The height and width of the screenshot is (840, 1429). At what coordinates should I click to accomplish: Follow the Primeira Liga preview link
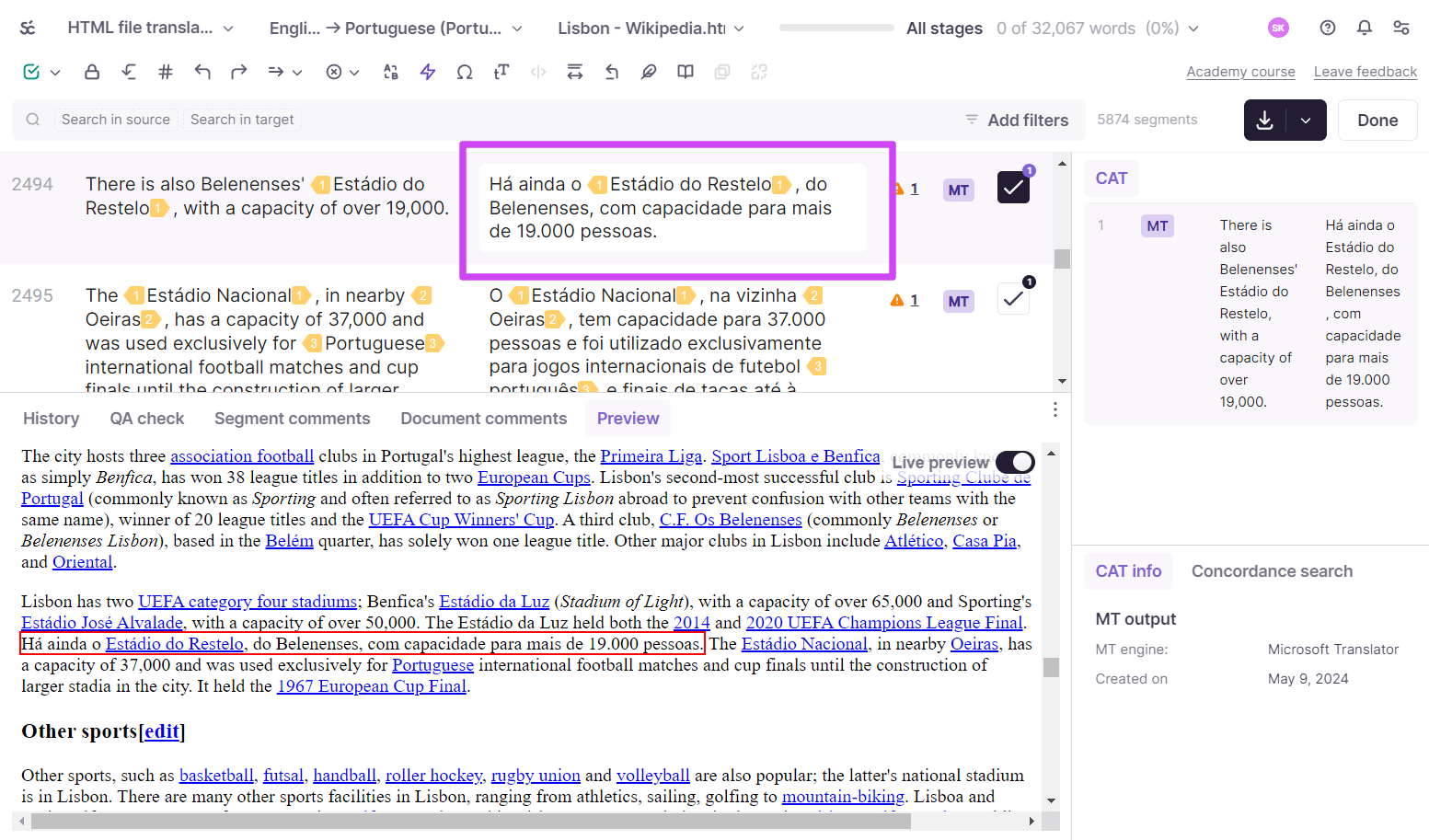(651, 456)
